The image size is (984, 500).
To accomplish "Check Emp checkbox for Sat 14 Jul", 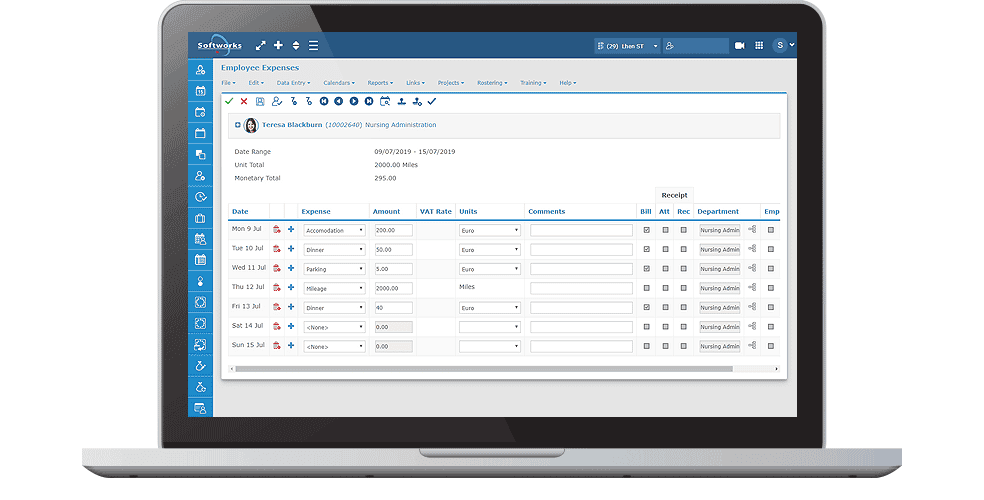I will pos(771,327).
